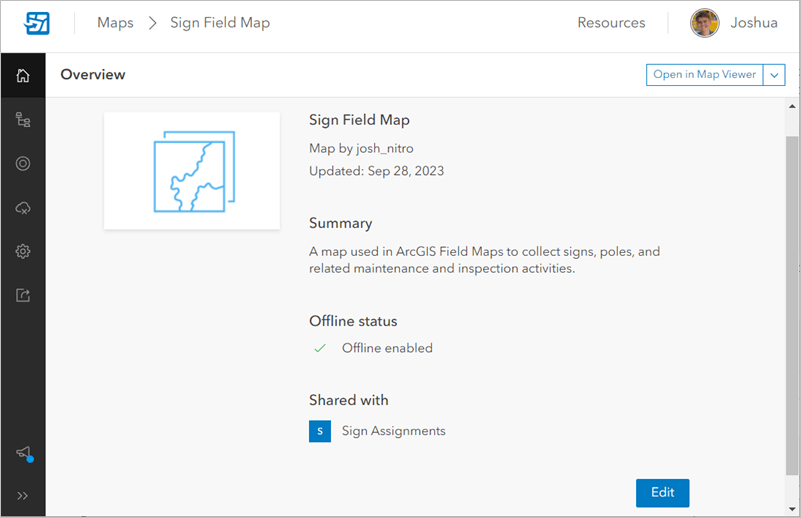
Task: Click the Shared with heading
Action: 349,400
